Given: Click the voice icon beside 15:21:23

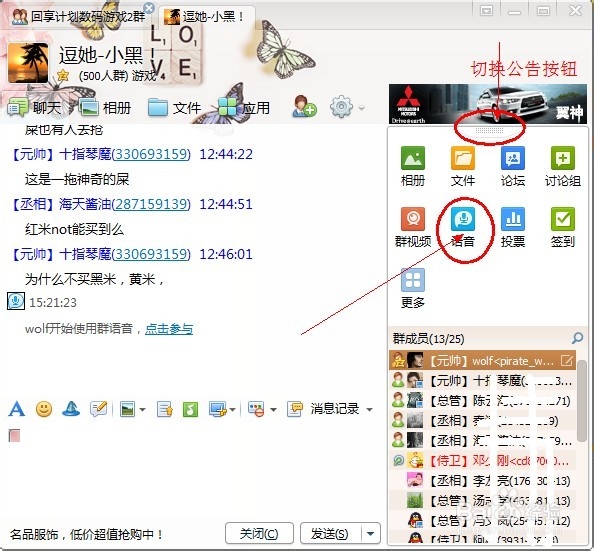Looking at the screenshot, I should click(x=16, y=301).
